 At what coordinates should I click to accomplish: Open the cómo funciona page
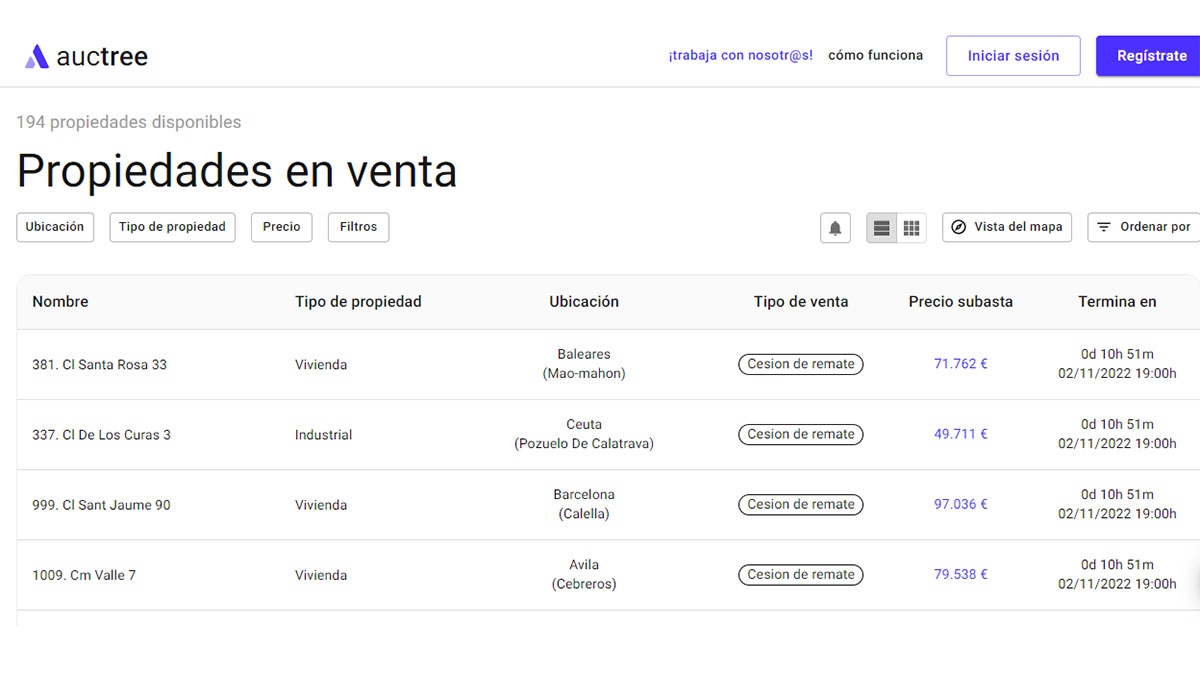click(875, 55)
